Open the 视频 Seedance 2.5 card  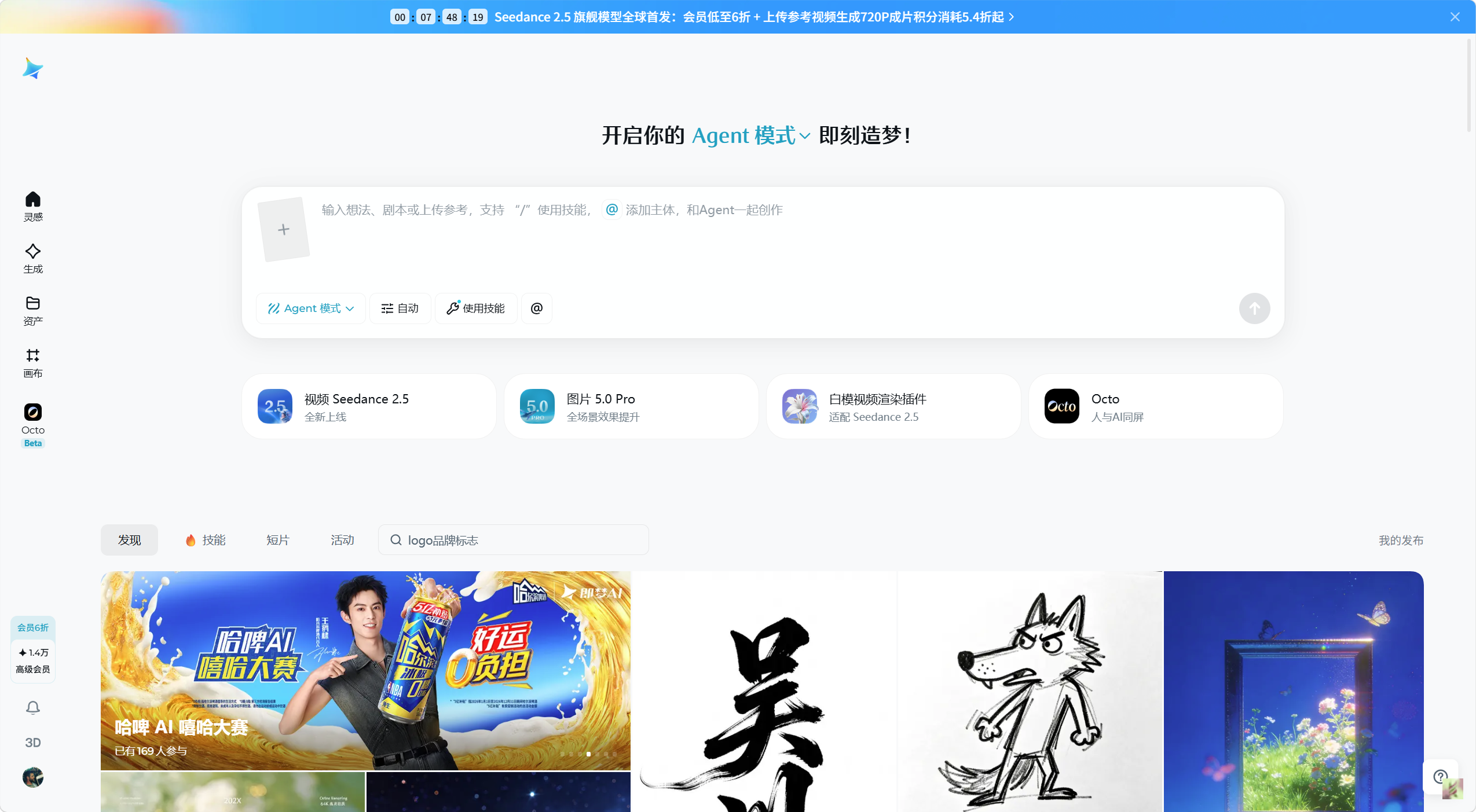click(x=369, y=406)
